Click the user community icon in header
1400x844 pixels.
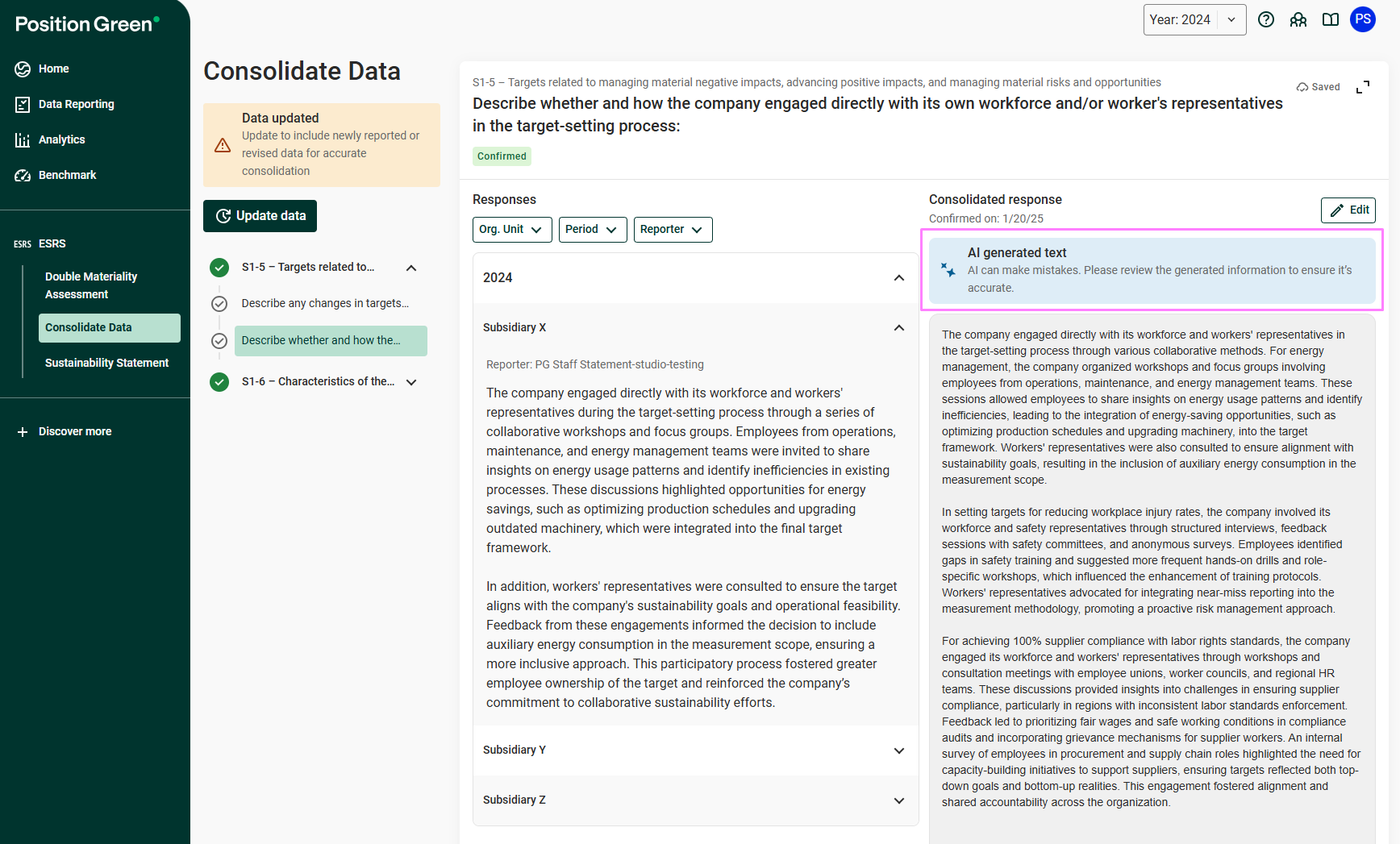click(x=1298, y=20)
